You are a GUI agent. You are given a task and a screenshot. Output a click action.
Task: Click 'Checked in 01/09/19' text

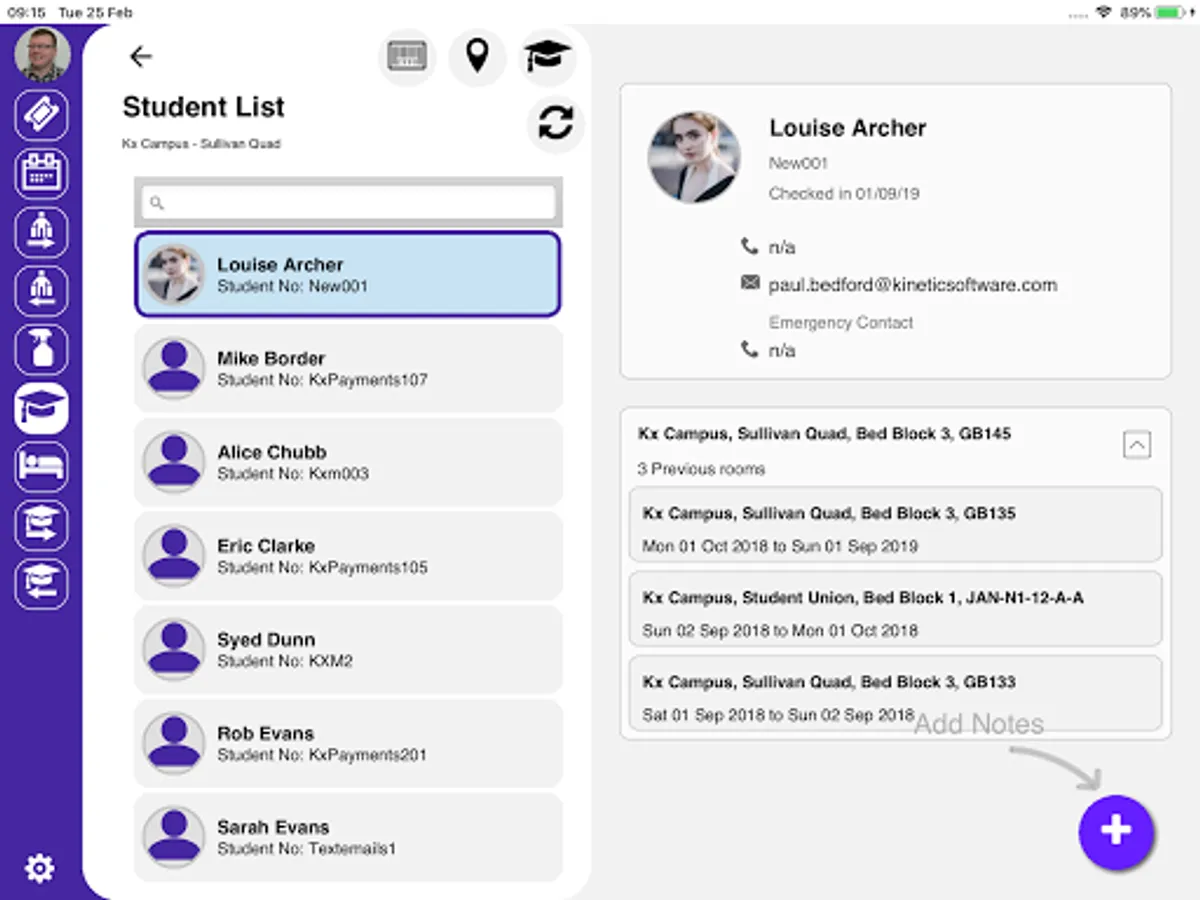tap(844, 194)
